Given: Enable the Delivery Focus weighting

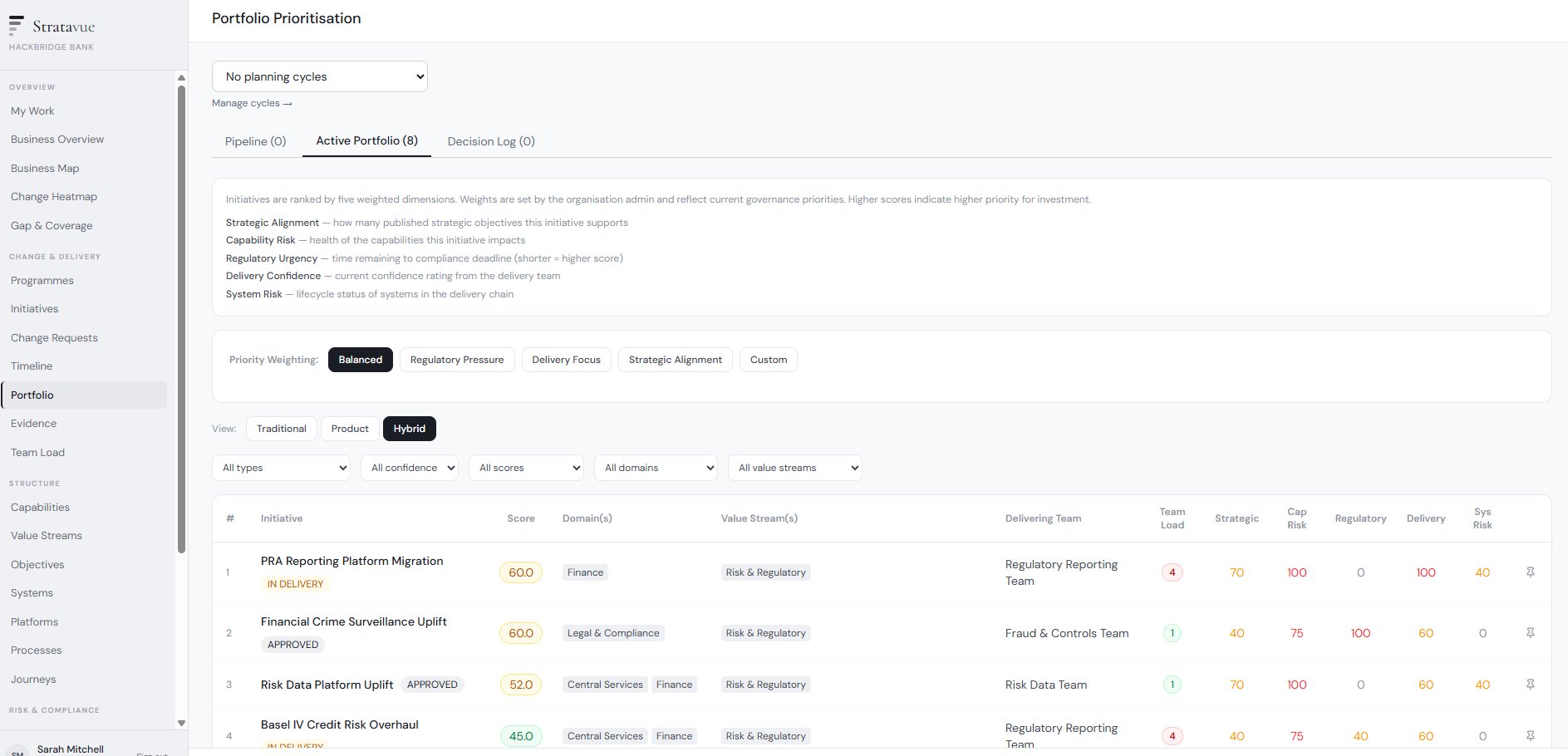Looking at the screenshot, I should click(x=566, y=359).
